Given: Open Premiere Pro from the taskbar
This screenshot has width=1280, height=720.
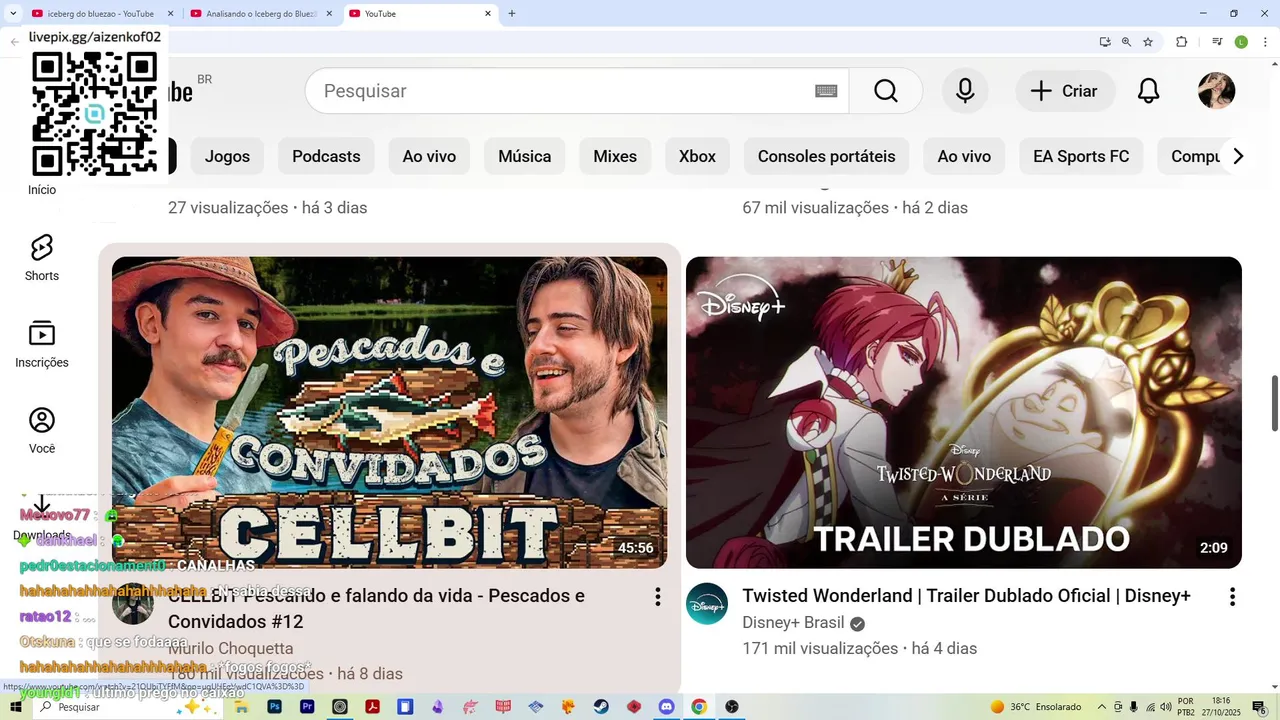Looking at the screenshot, I should (x=308, y=707).
